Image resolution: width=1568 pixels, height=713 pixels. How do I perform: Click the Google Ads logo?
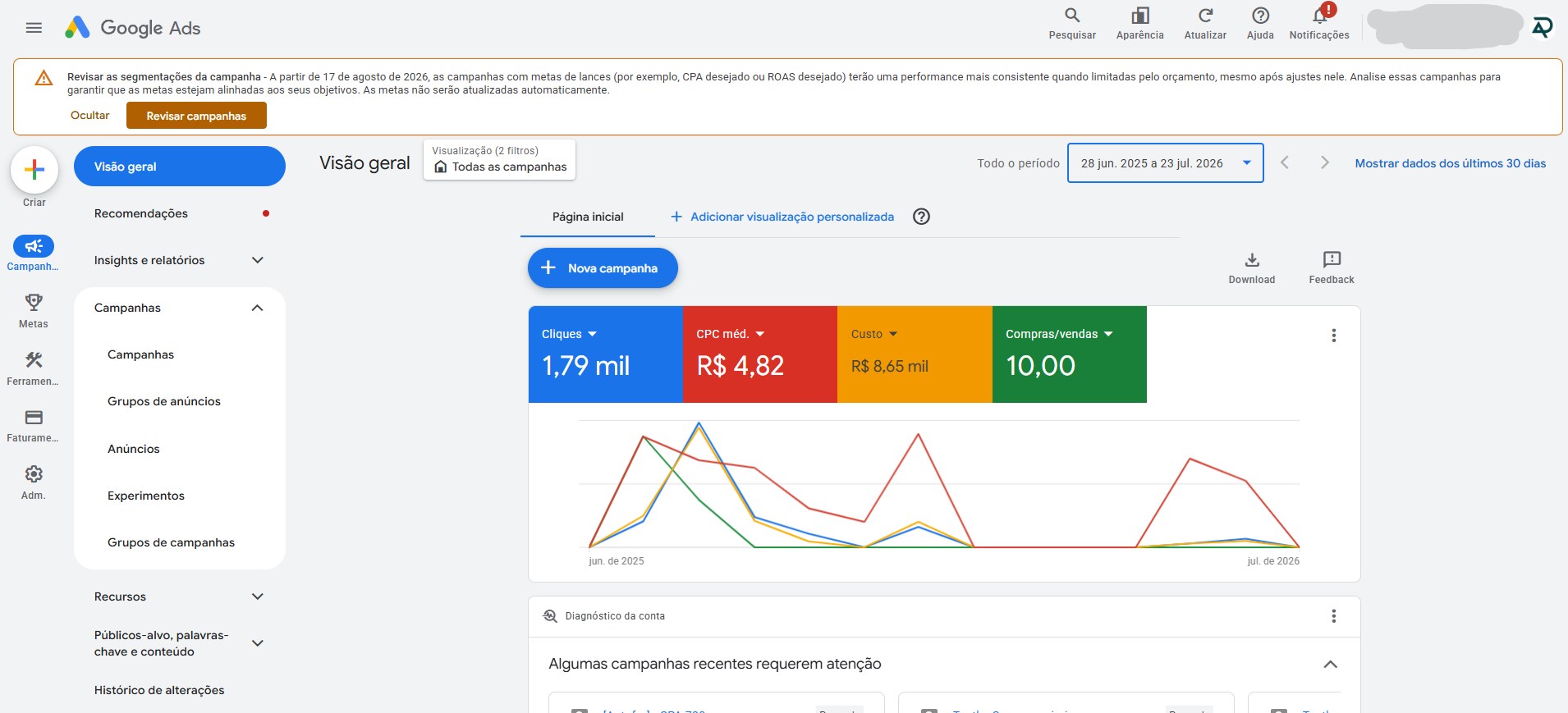(x=133, y=28)
